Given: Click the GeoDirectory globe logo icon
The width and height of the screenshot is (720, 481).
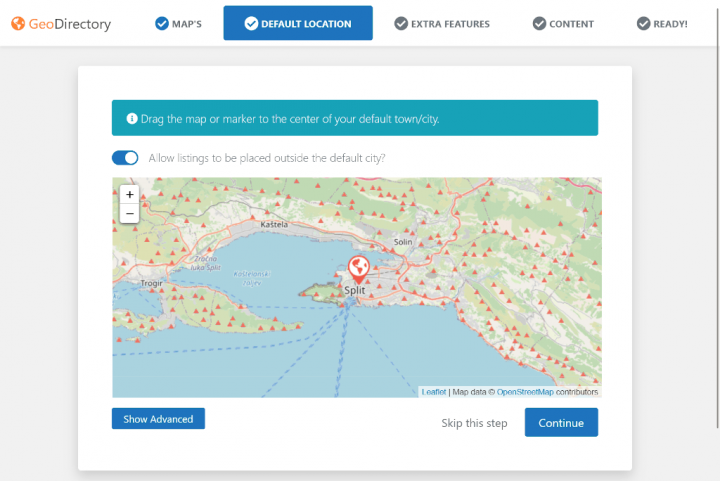Looking at the screenshot, I should pos(18,23).
